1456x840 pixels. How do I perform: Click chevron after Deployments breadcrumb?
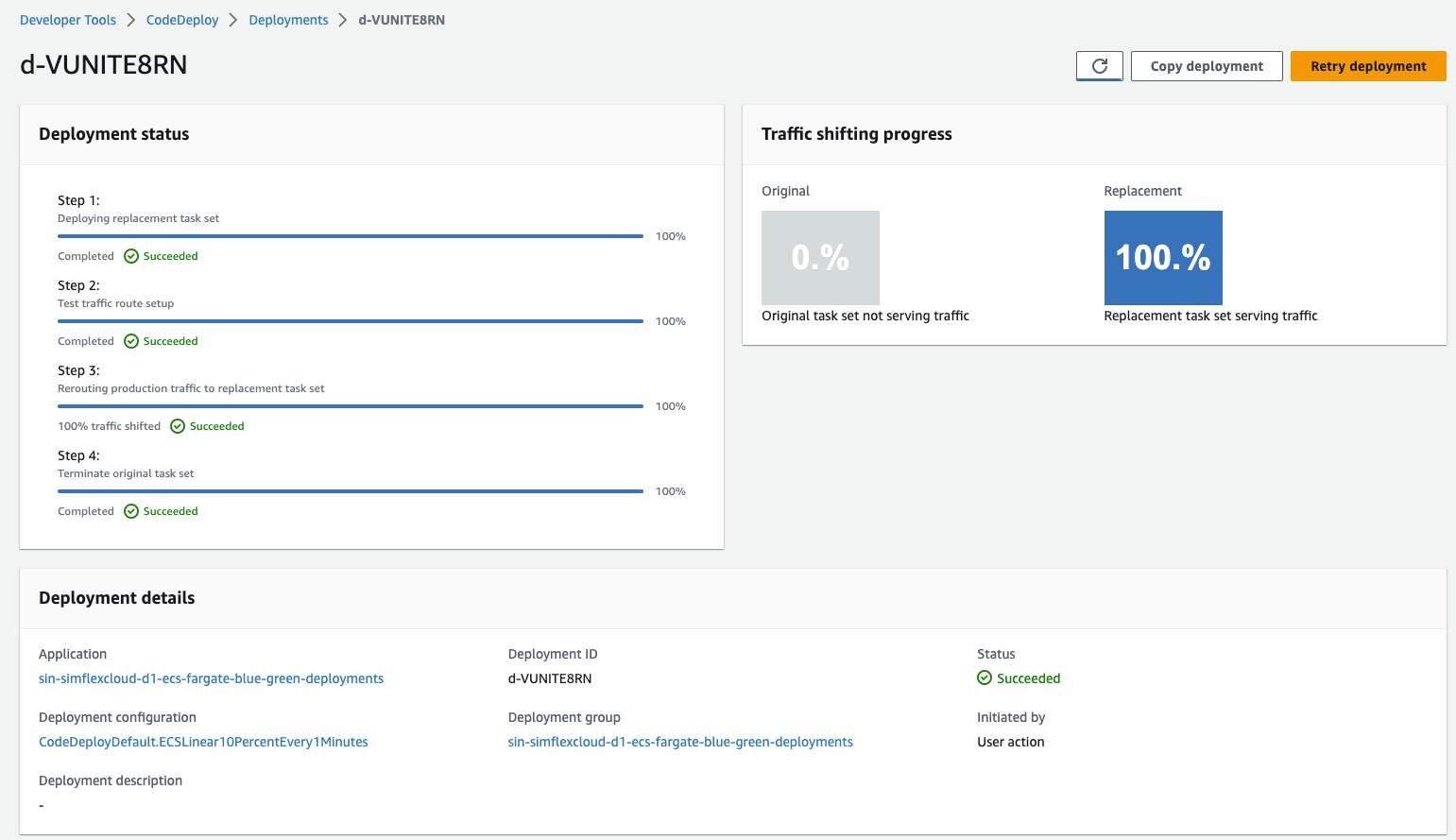[344, 20]
